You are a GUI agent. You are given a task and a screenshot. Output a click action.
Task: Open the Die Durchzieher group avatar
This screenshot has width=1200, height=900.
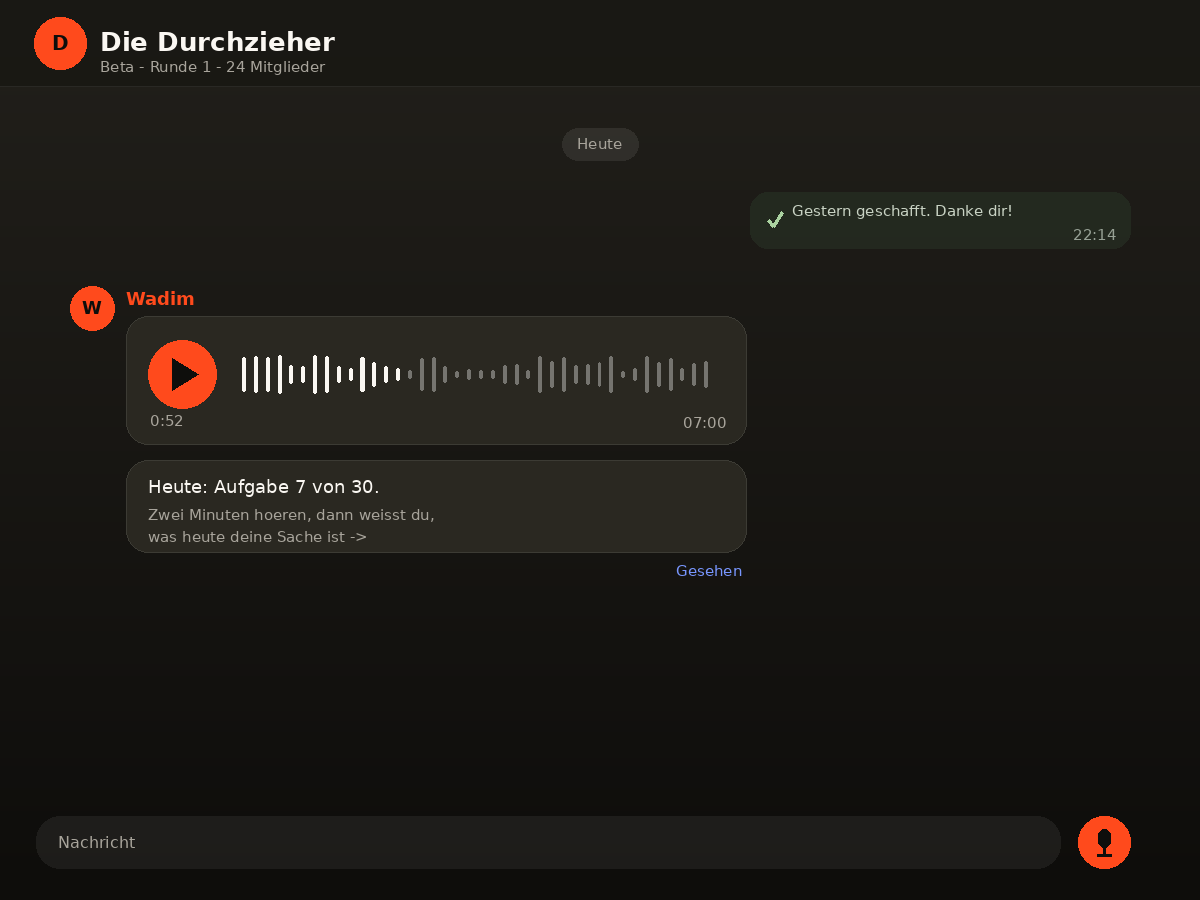coord(60,43)
